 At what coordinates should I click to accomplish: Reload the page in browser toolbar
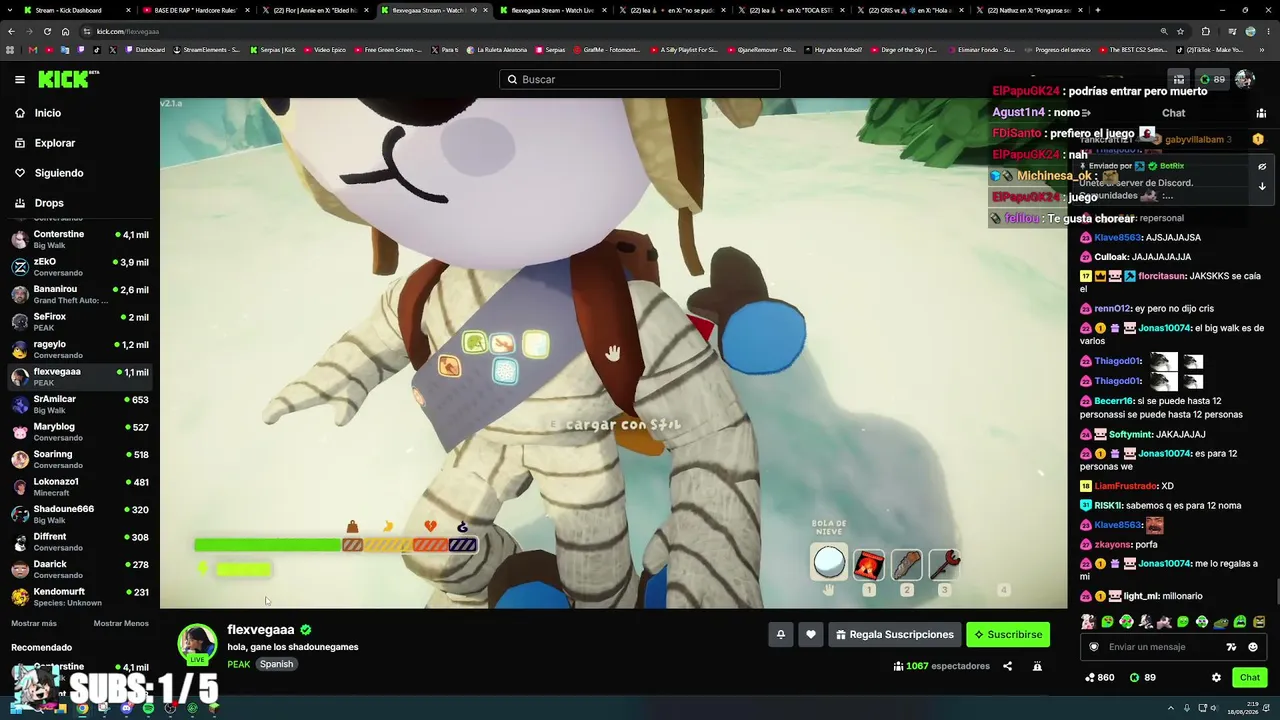coord(49,31)
